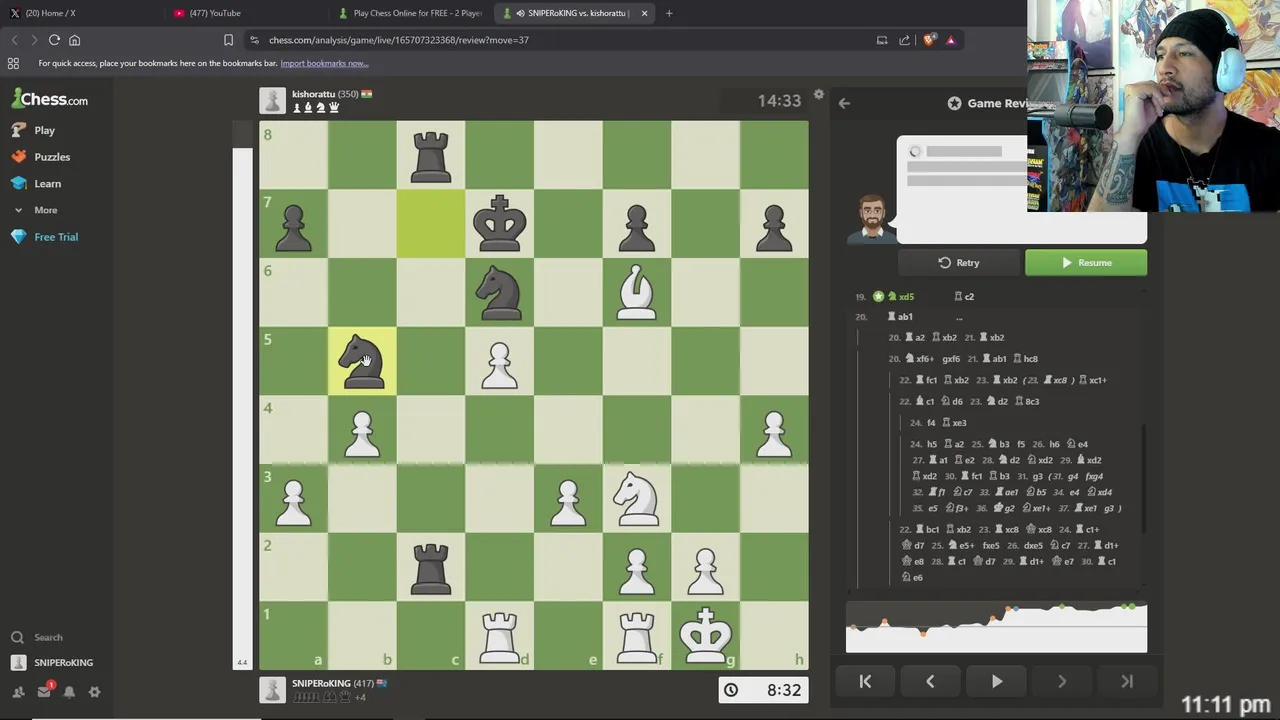Open the Search field in sidebar

pos(48,637)
